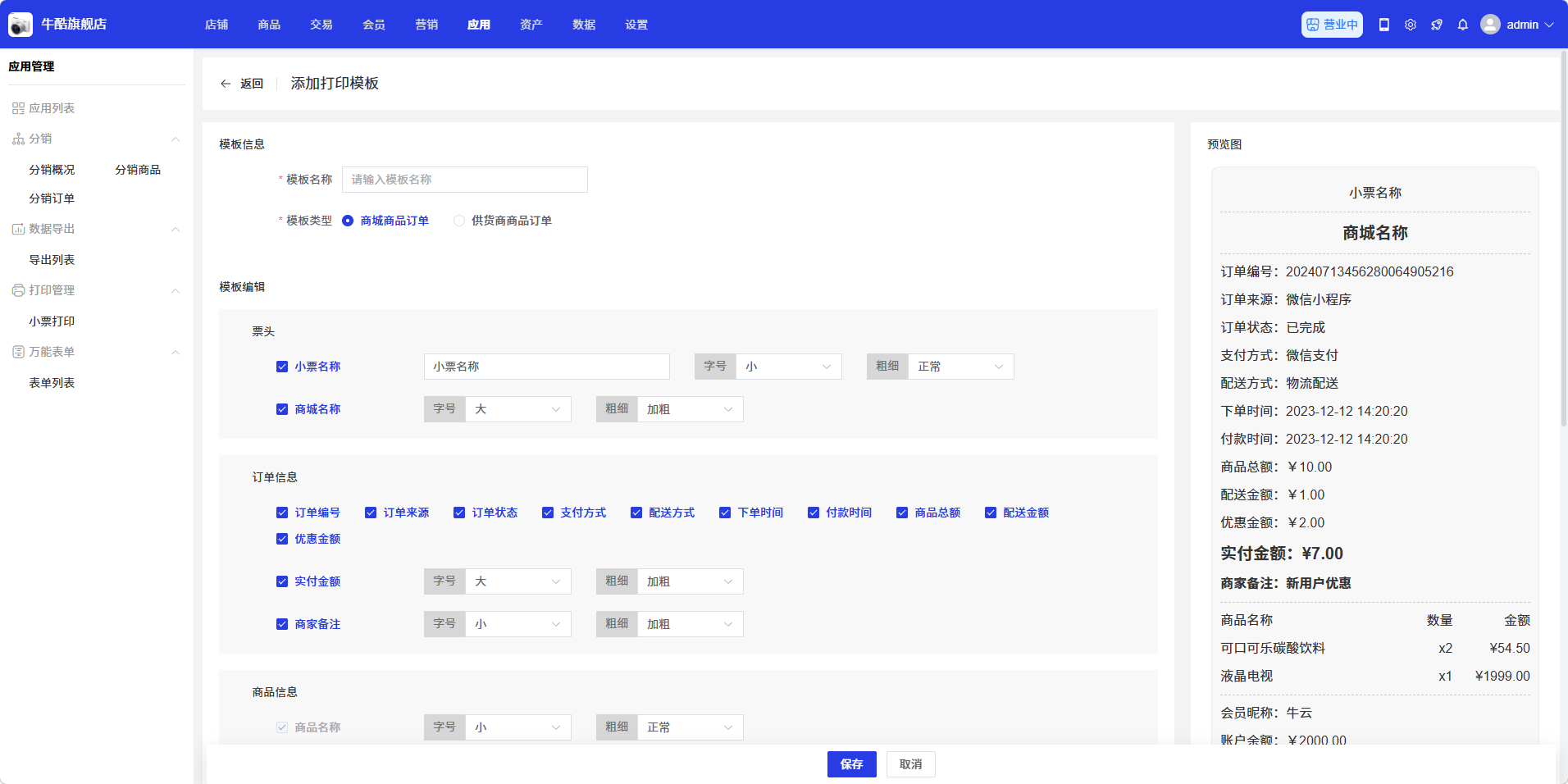Open the notification bell
Image resolution: width=1568 pixels, height=784 pixels.
[x=1463, y=25]
